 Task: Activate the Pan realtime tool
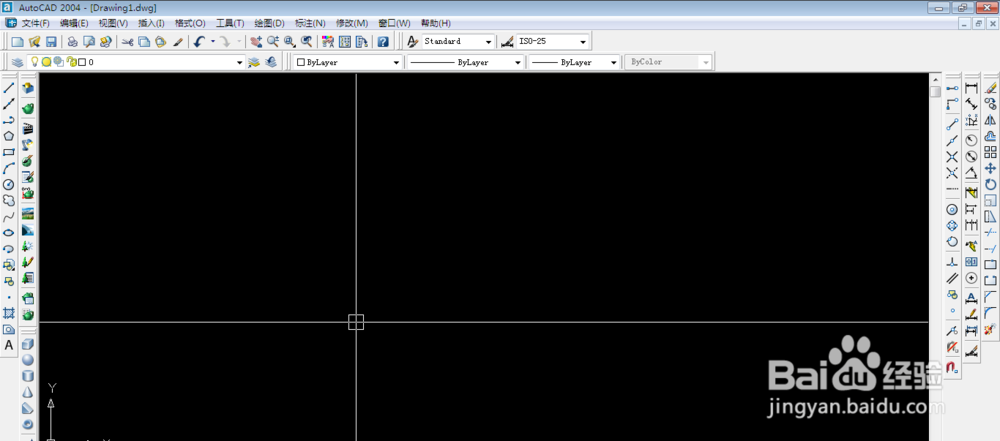click(x=256, y=41)
